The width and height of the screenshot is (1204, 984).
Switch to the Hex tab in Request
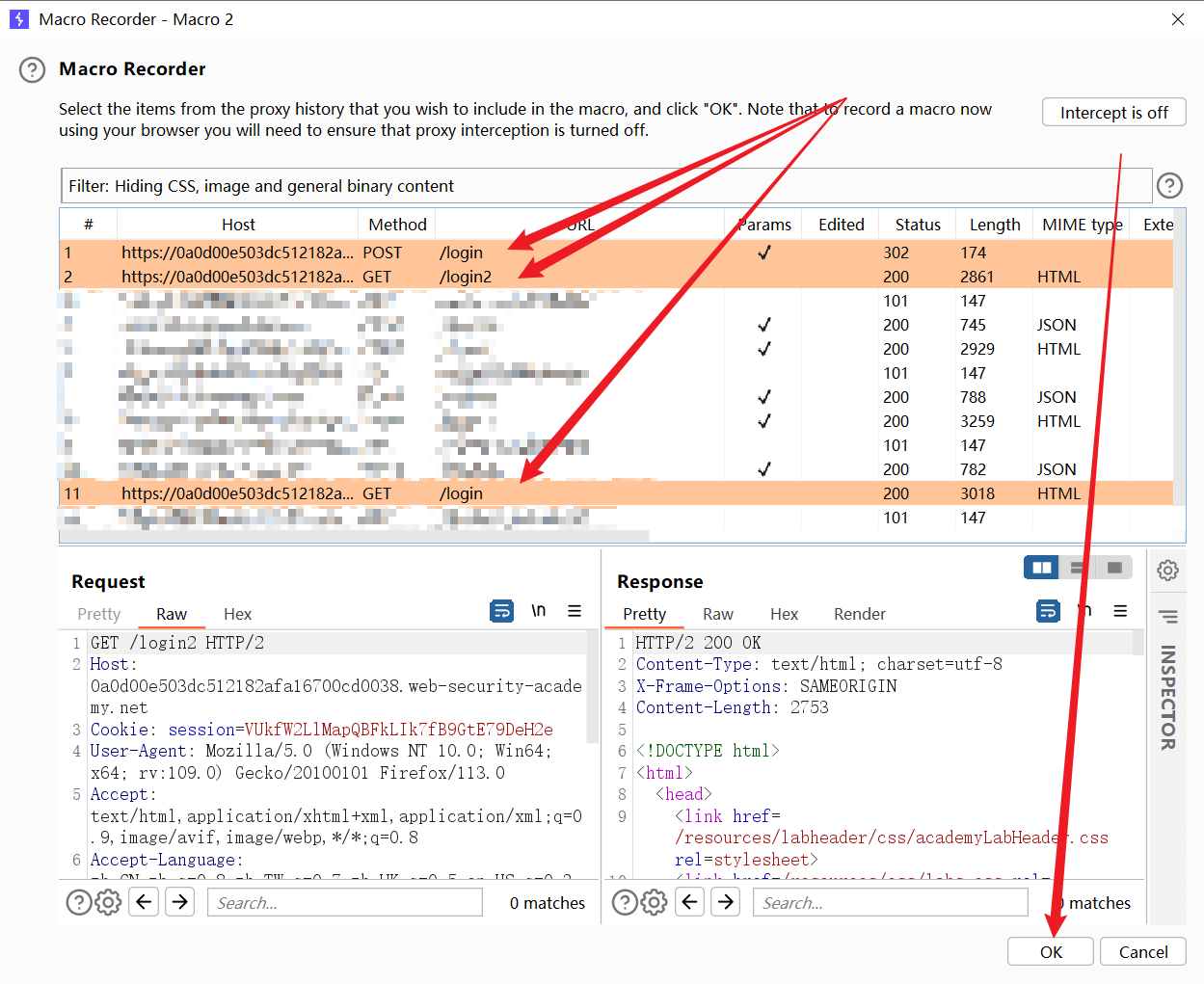[237, 614]
